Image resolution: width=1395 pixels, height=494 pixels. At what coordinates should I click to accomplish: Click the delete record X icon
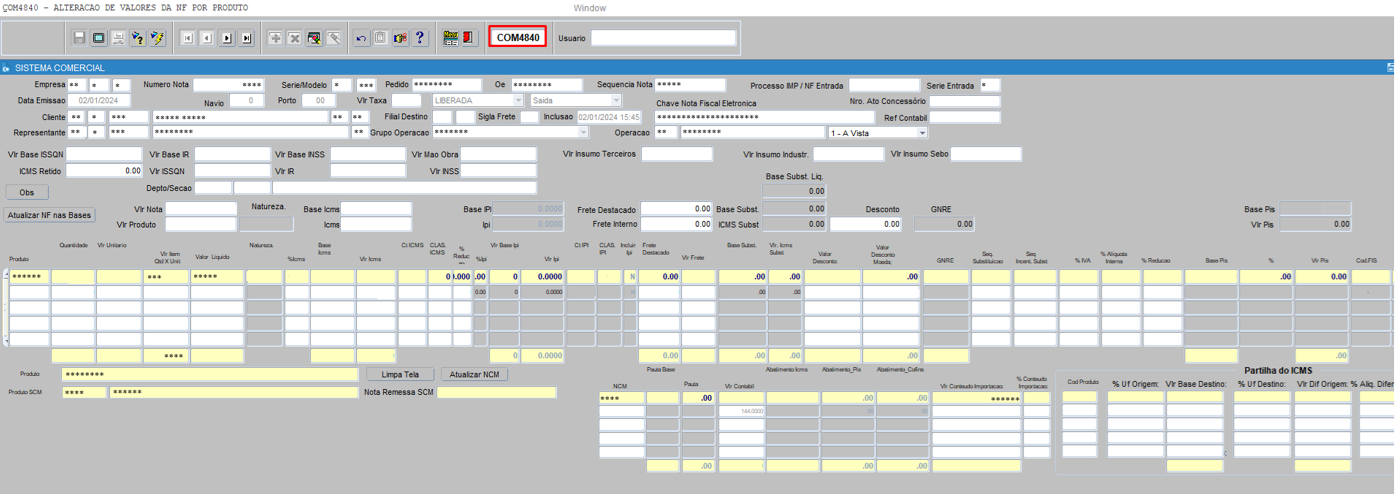[x=295, y=38]
